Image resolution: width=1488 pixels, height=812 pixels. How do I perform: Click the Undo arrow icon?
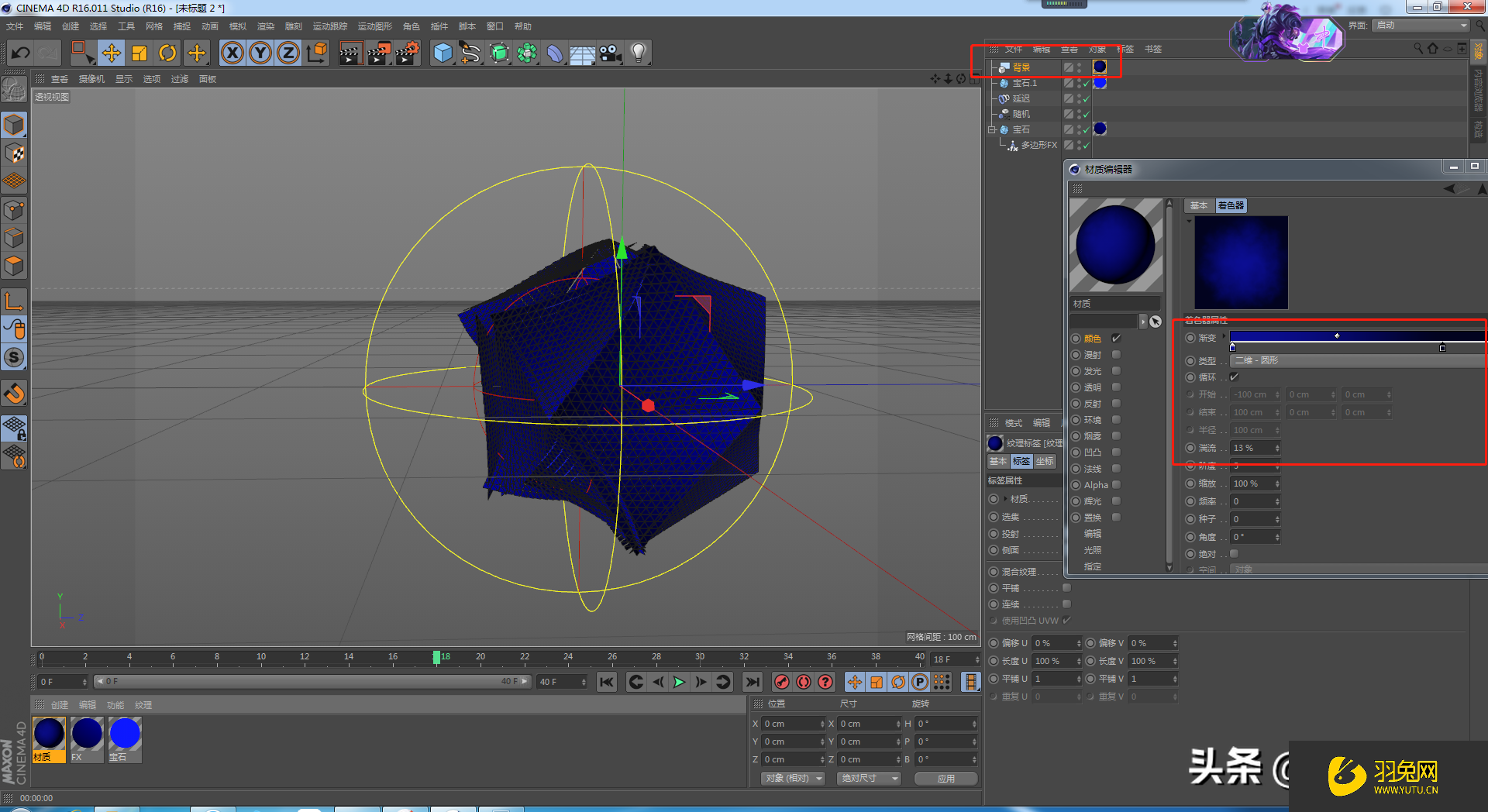21,53
